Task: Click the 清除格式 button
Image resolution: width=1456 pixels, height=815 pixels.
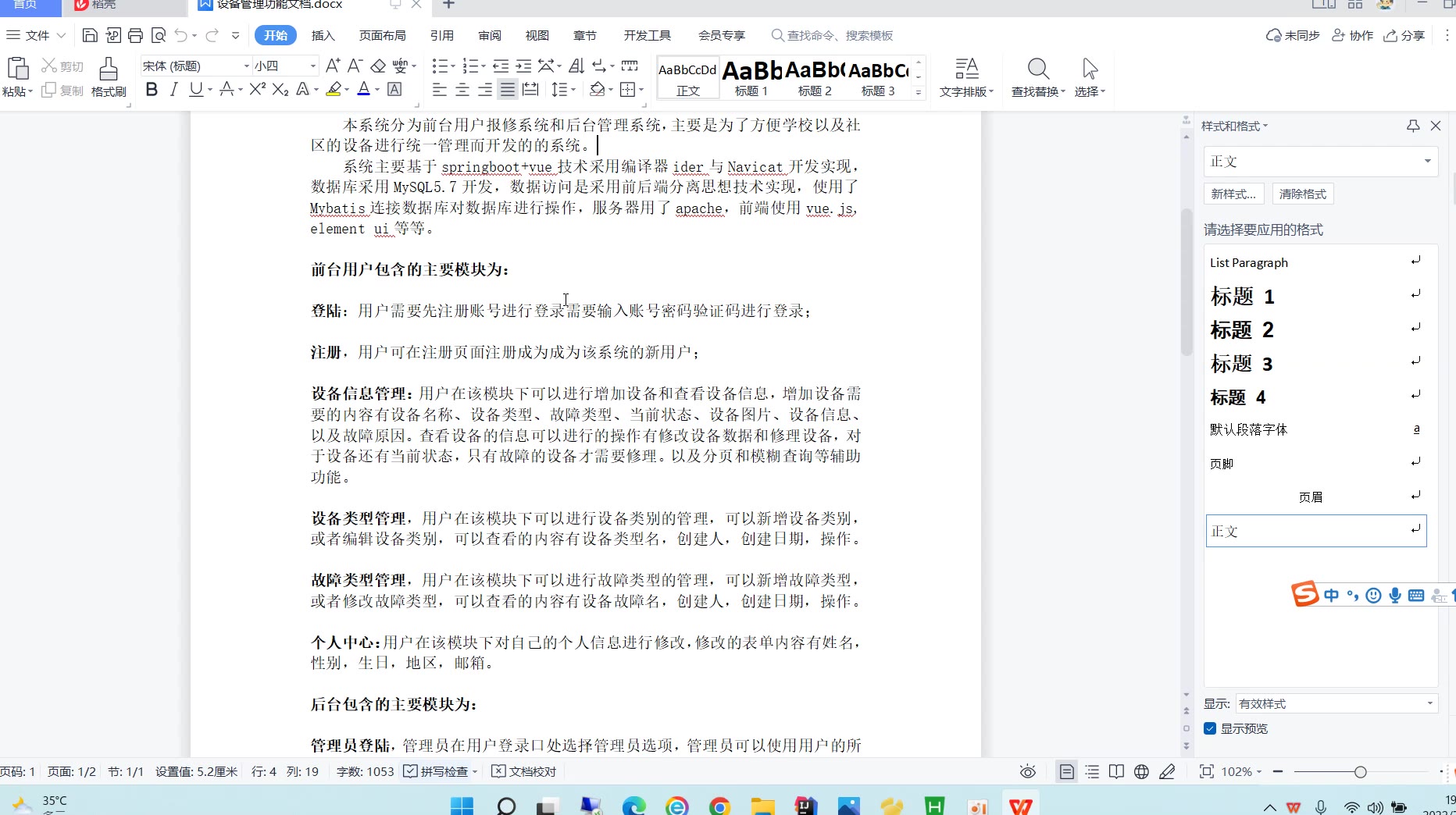Action: pos(1303,194)
